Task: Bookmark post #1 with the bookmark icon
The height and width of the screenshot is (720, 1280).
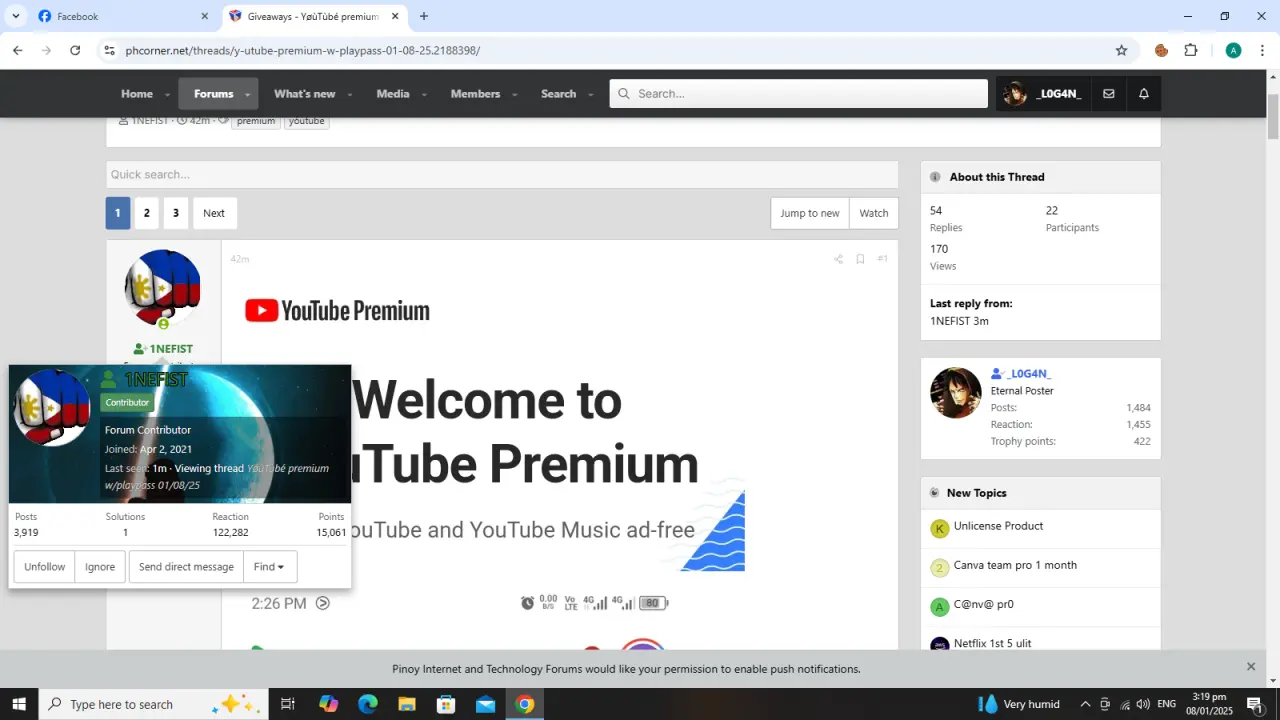Action: coord(860,259)
